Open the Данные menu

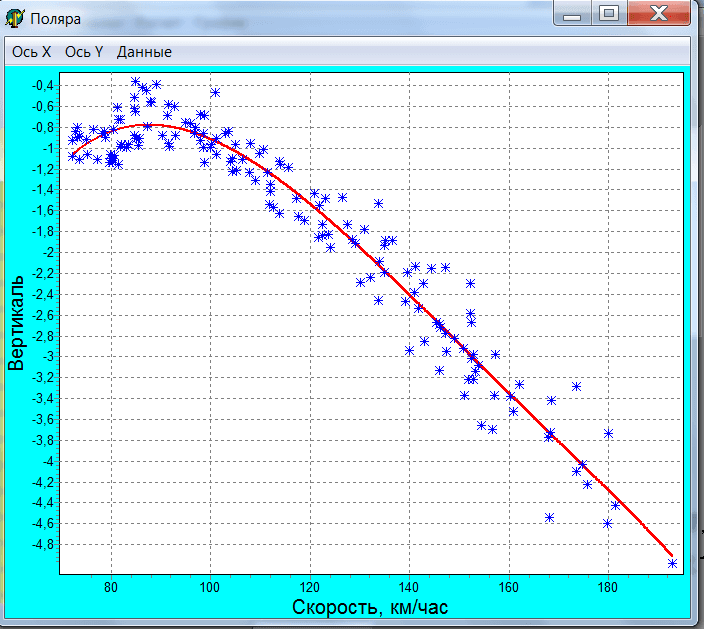(x=144, y=52)
